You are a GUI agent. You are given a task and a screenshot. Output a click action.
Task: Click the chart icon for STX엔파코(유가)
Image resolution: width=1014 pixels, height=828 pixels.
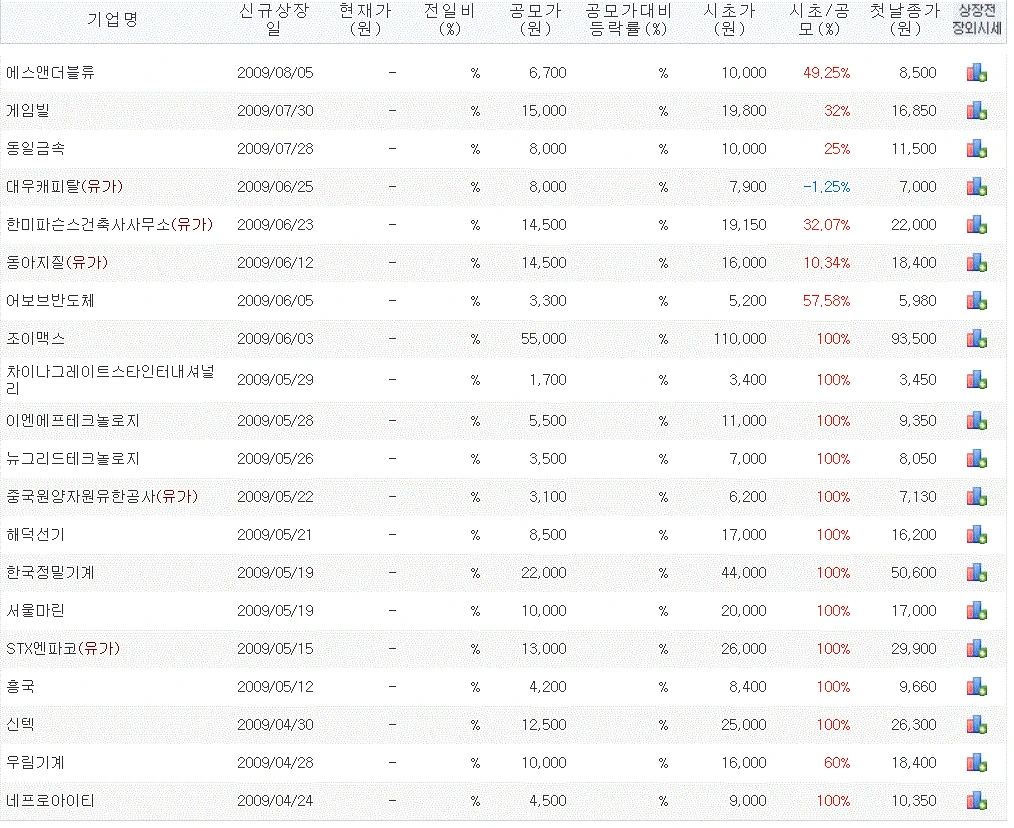pos(976,648)
